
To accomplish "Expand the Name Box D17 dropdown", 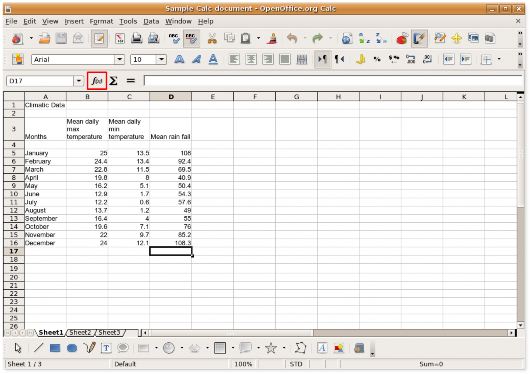I will (x=79, y=81).
